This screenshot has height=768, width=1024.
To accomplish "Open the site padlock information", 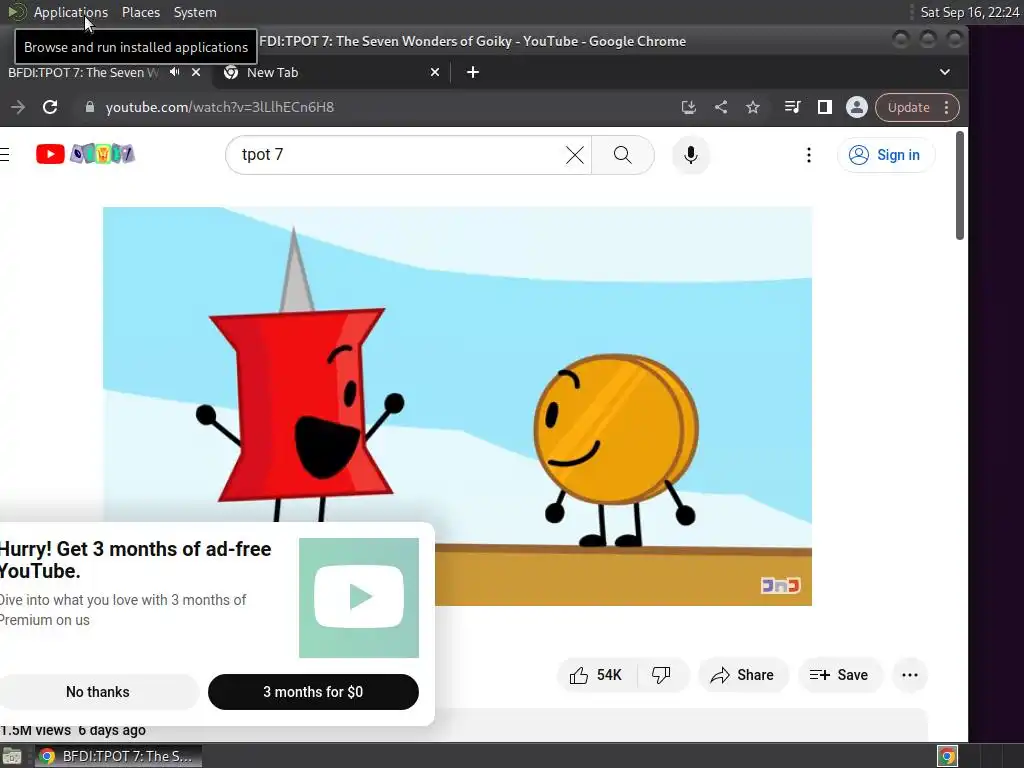I will click(x=90, y=107).
